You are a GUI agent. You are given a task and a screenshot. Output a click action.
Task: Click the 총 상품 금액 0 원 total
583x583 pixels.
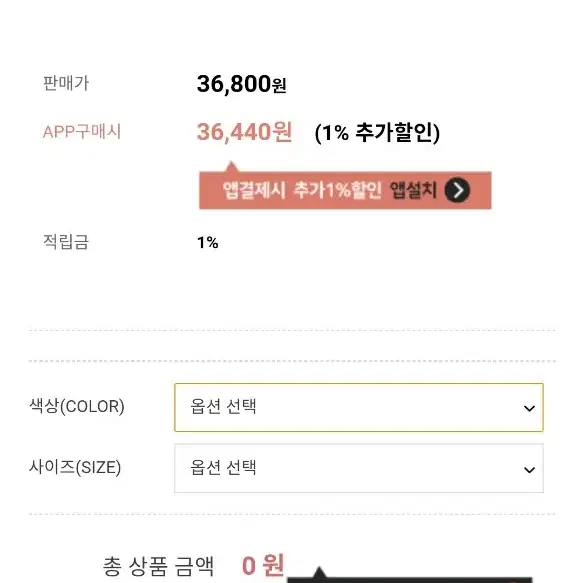tap(193, 566)
